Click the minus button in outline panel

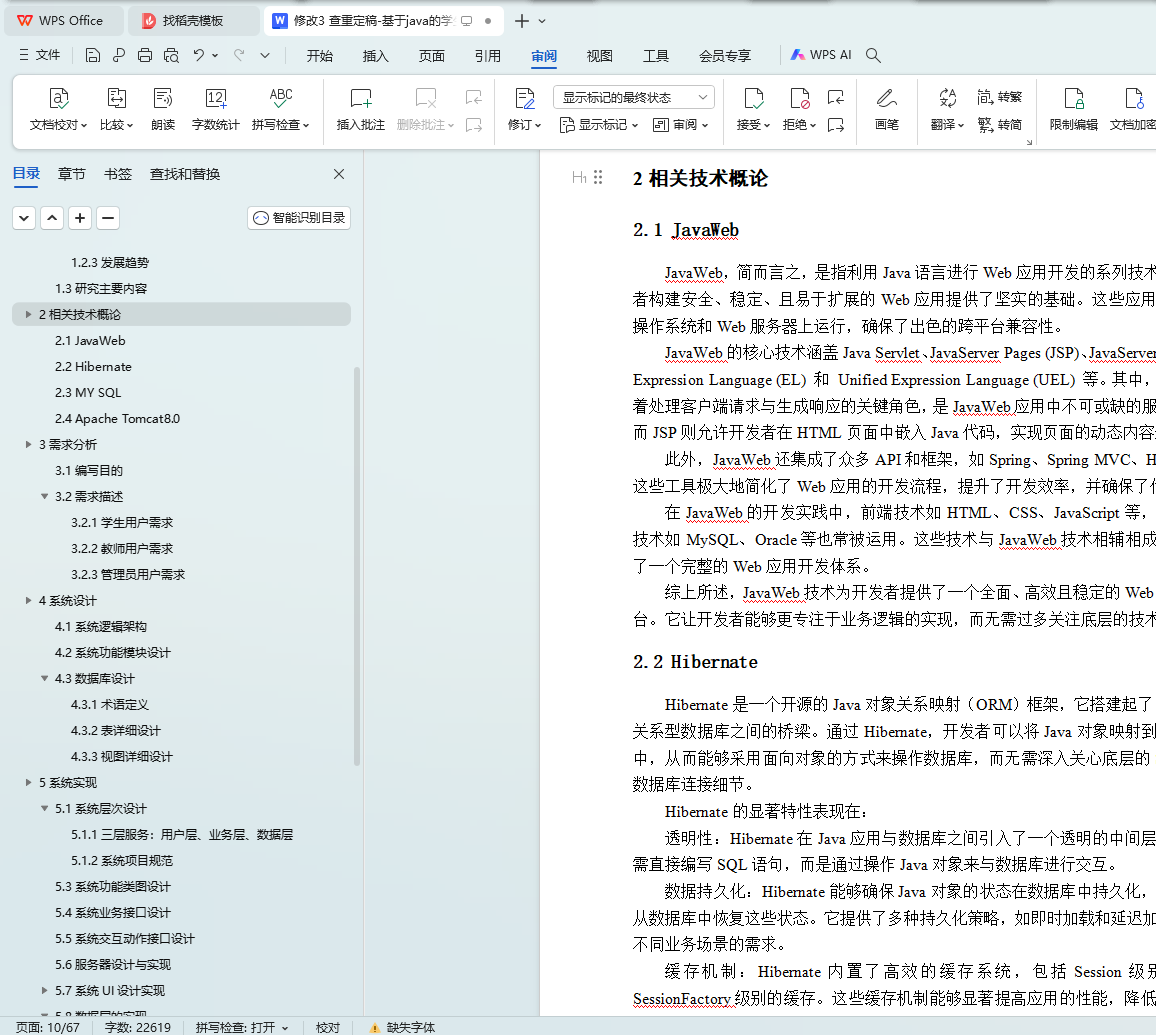pos(108,218)
